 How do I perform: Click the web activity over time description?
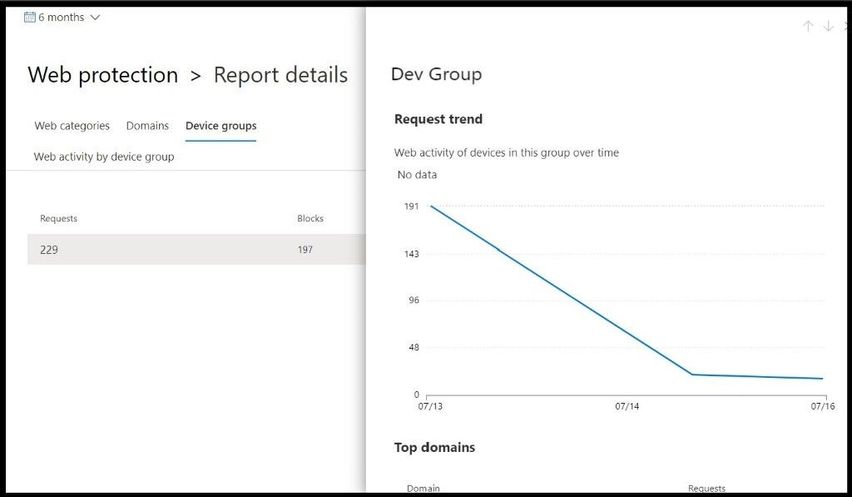coord(506,153)
